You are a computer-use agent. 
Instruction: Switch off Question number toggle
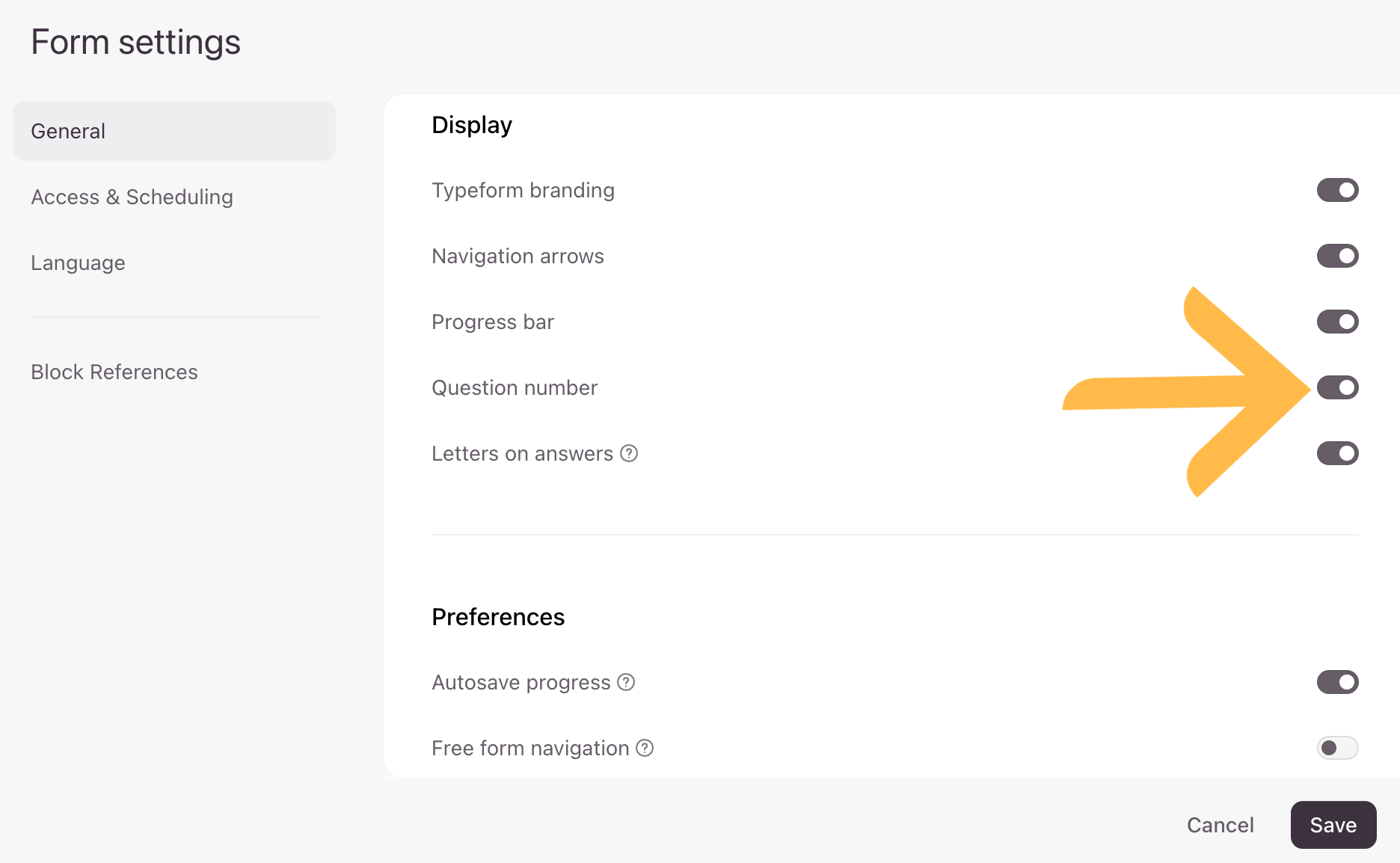[x=1337, y=387]
